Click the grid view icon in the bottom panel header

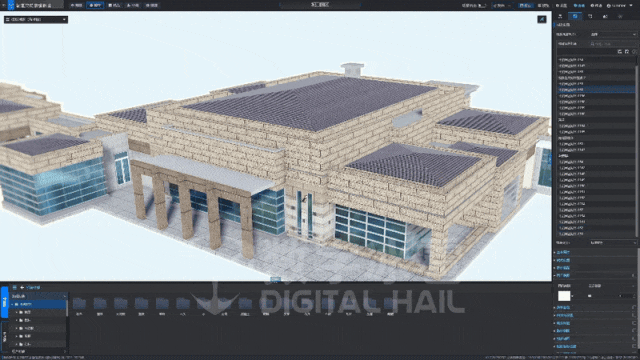click(x=14, y=287)
